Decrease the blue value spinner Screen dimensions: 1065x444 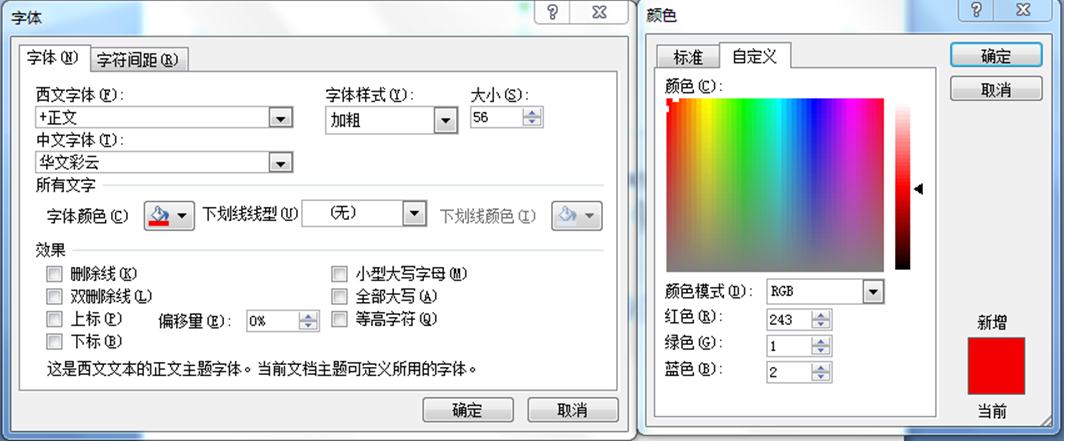click(x=821, y=377)
